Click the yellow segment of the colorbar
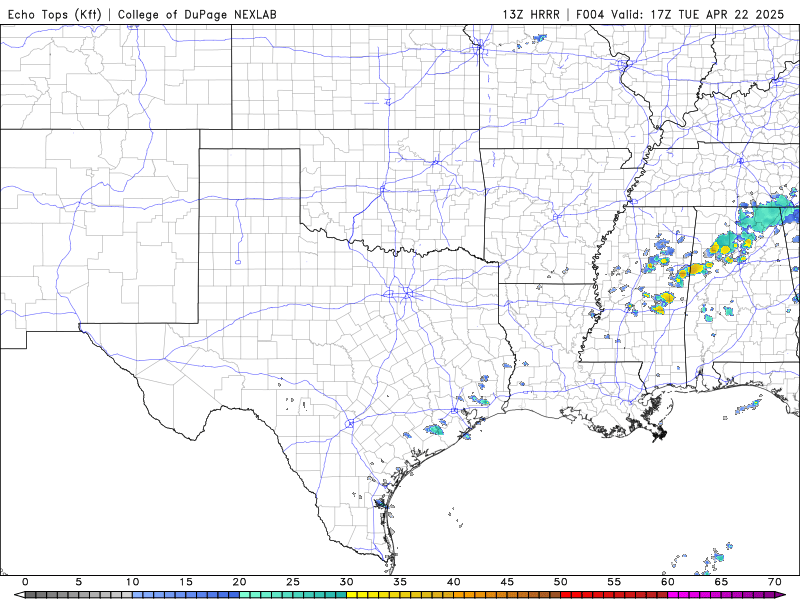800x600 pixels. pyautogui.click(x=400, y=595)
